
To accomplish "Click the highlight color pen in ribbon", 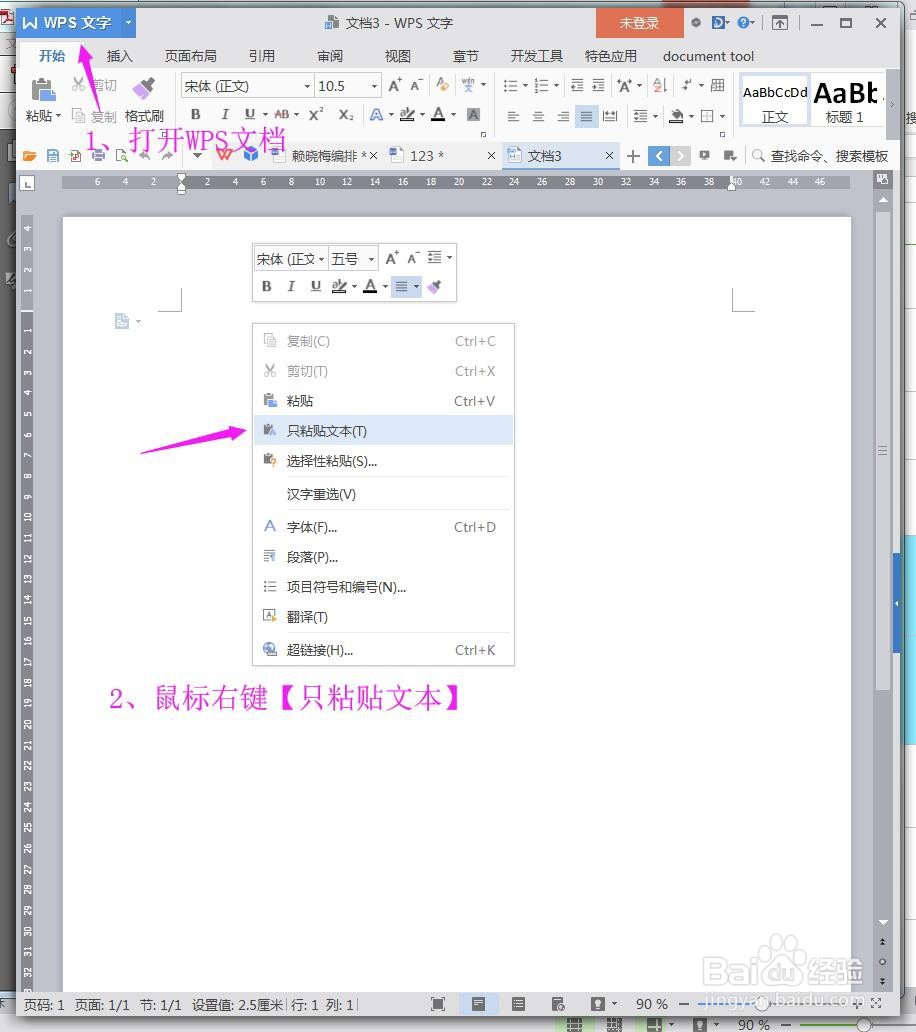I will point(407,115).
